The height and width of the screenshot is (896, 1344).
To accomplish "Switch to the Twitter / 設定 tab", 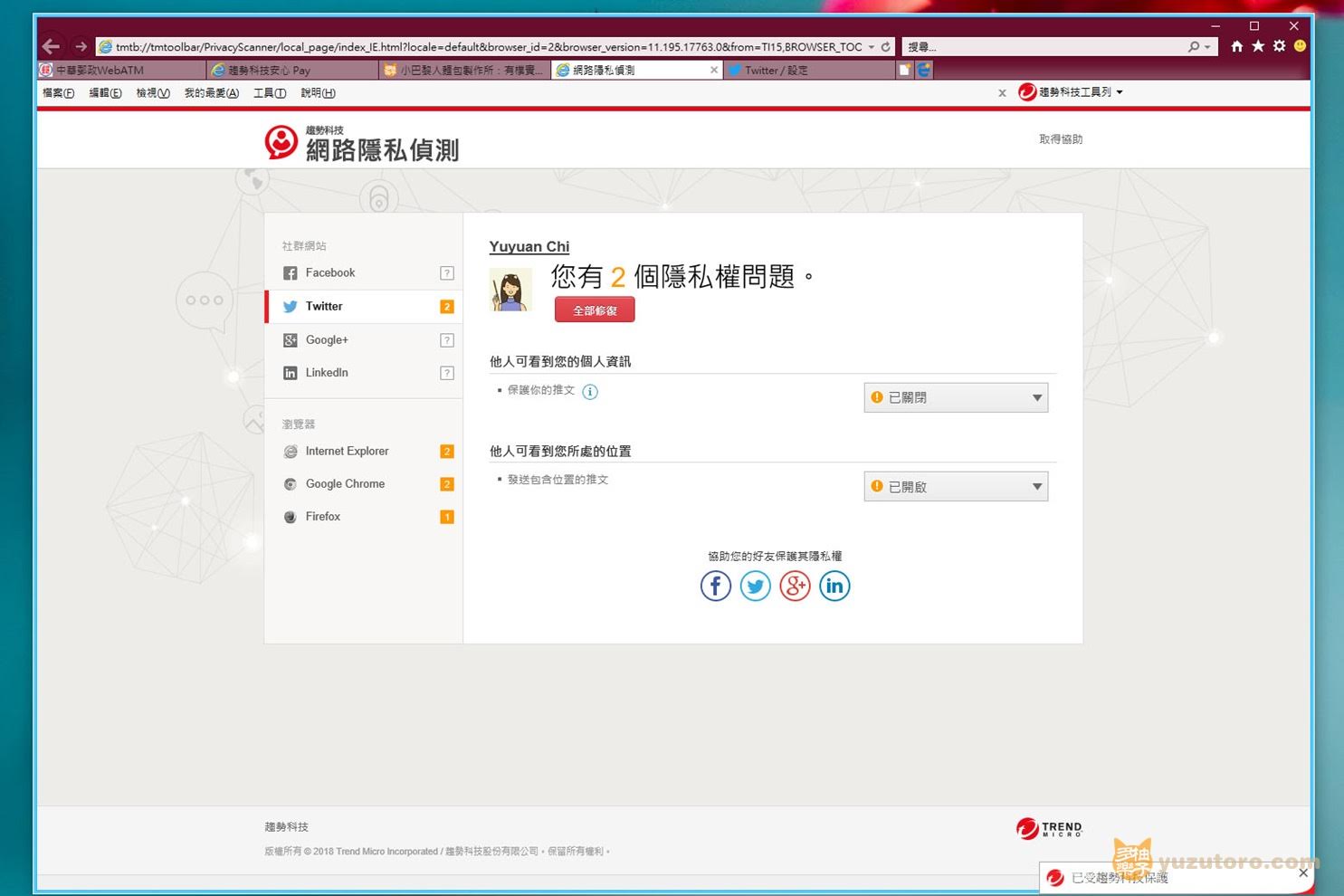I will [x=810, y=70].
